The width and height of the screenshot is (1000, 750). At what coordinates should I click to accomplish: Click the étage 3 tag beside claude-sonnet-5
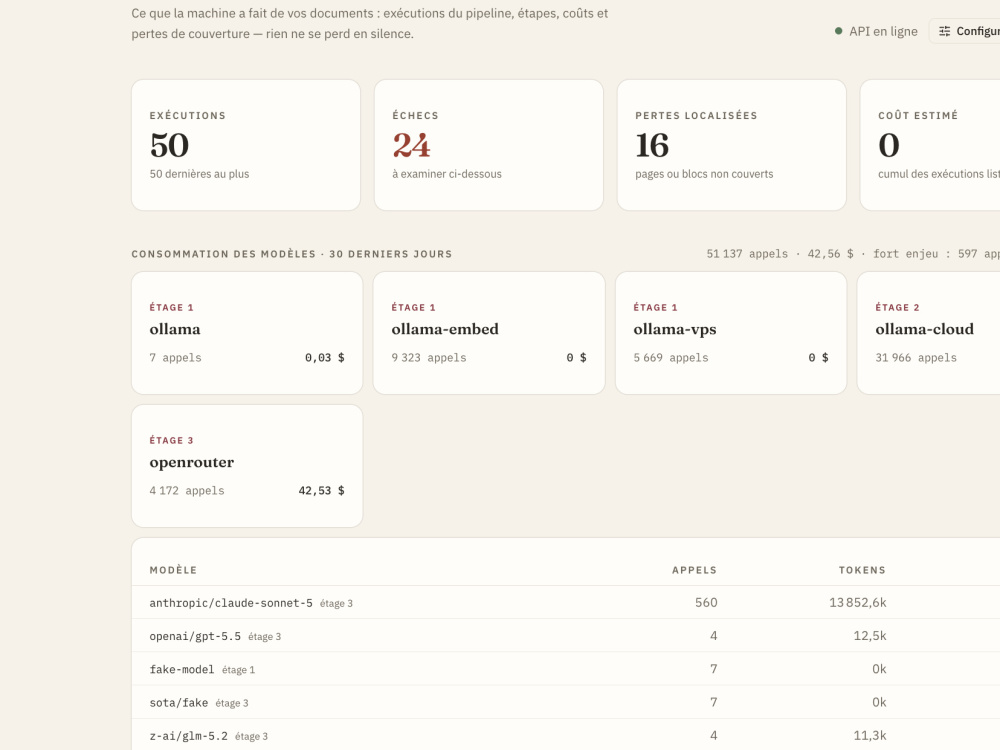coord(336,603)
